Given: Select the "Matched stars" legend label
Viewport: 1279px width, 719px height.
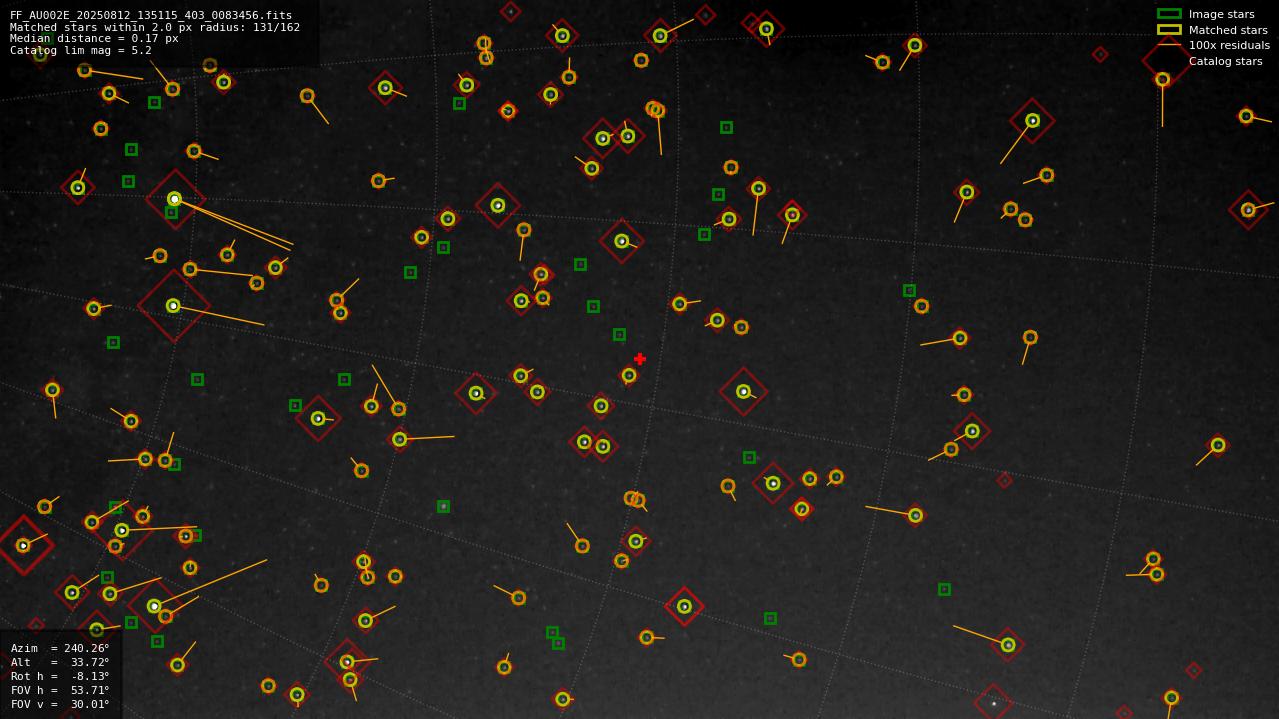Looking at the screenshot, I should [1228, 30].
